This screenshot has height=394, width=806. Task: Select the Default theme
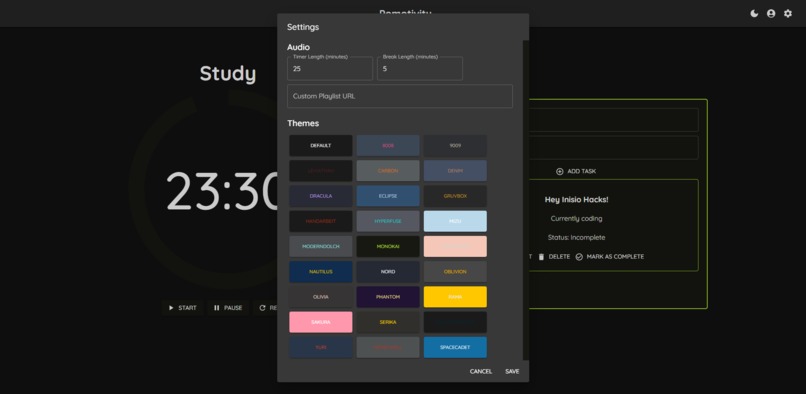(x=321, y=146)
